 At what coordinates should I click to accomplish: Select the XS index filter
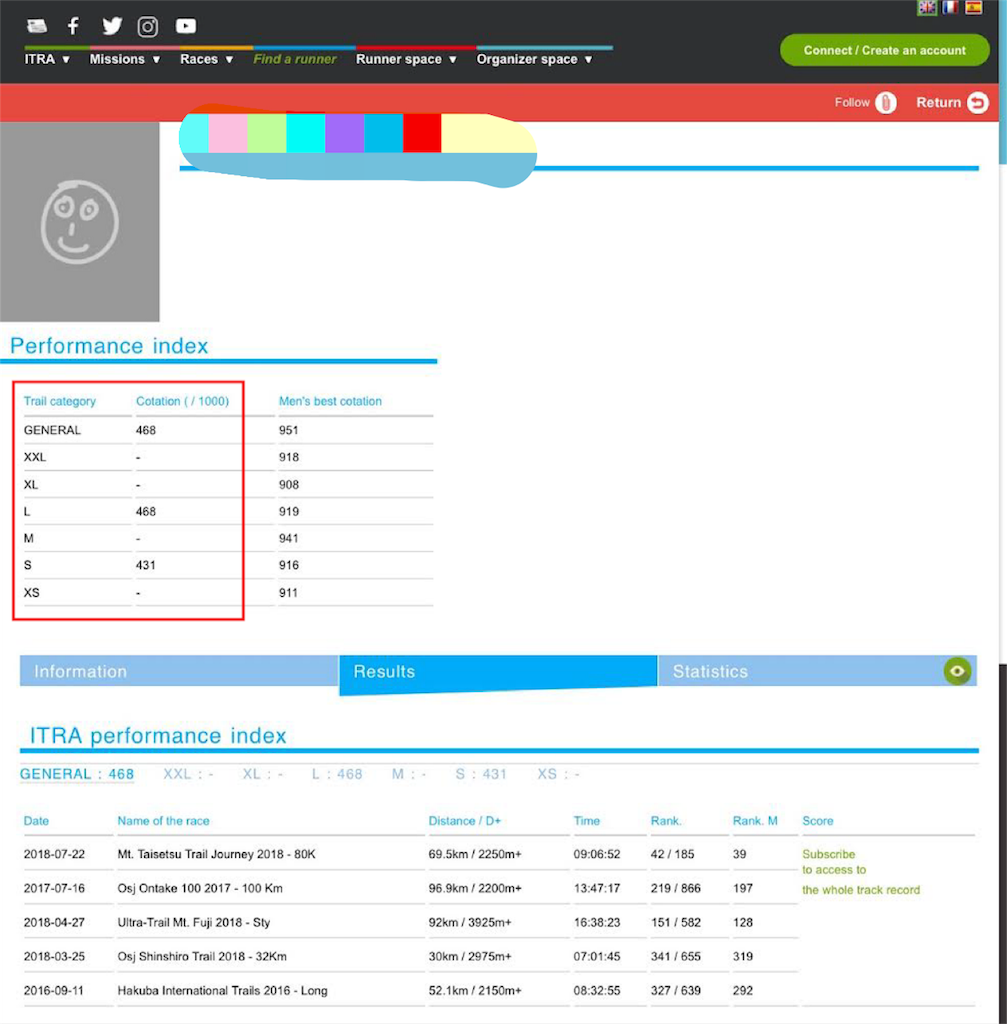click(558, 774)
